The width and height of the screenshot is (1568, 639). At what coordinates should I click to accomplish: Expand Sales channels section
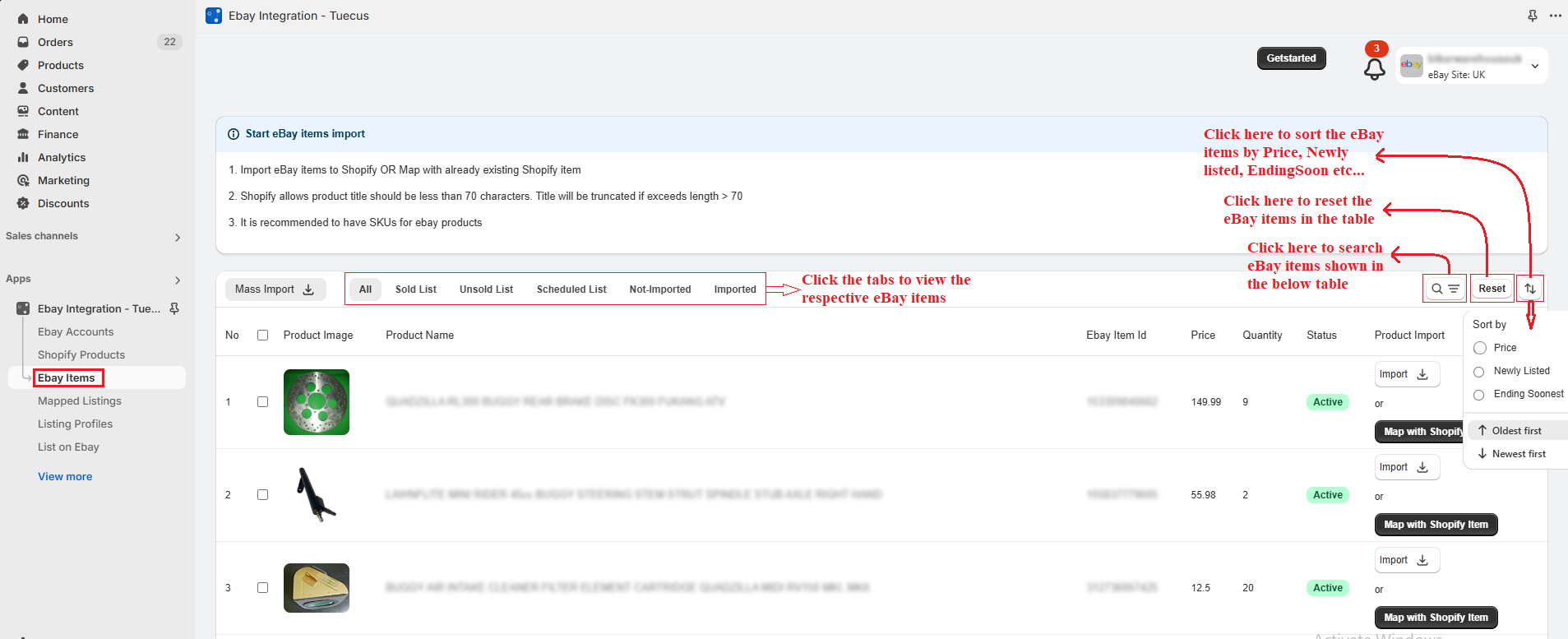click(x=178, y=237)
